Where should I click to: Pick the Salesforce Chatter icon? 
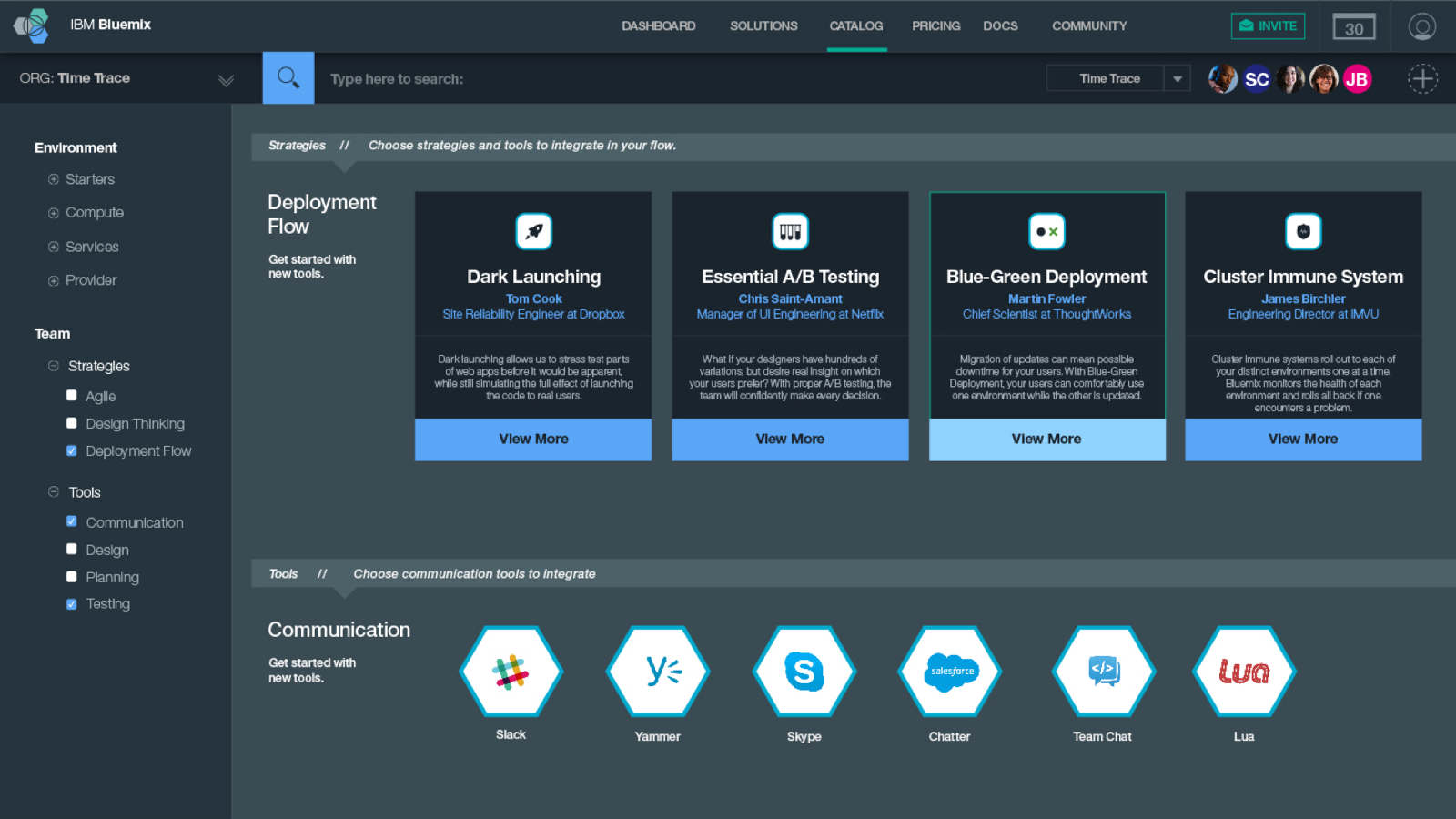950,672
